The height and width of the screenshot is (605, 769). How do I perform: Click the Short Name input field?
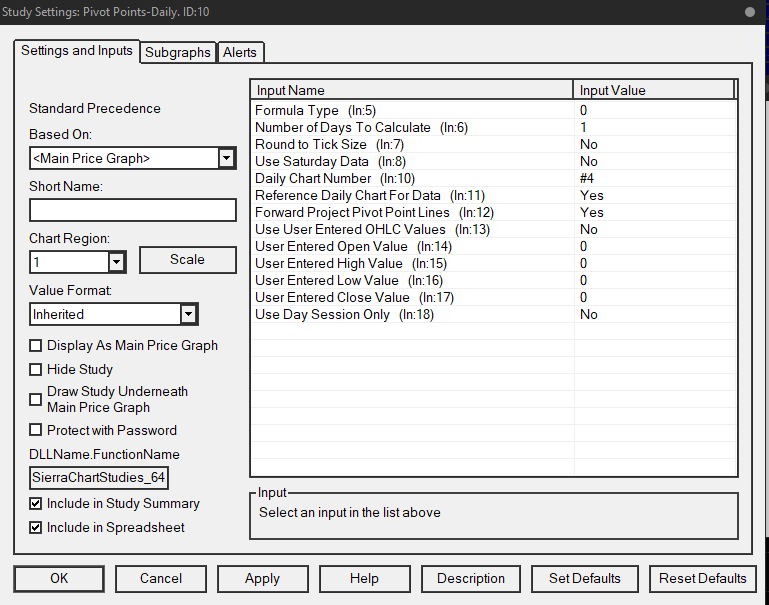coord(133,210)
